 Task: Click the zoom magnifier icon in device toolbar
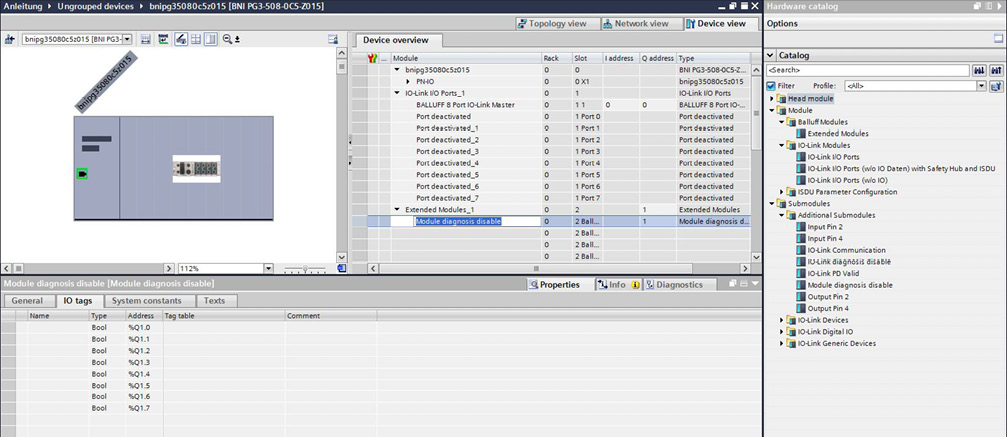tap(227, 39)
